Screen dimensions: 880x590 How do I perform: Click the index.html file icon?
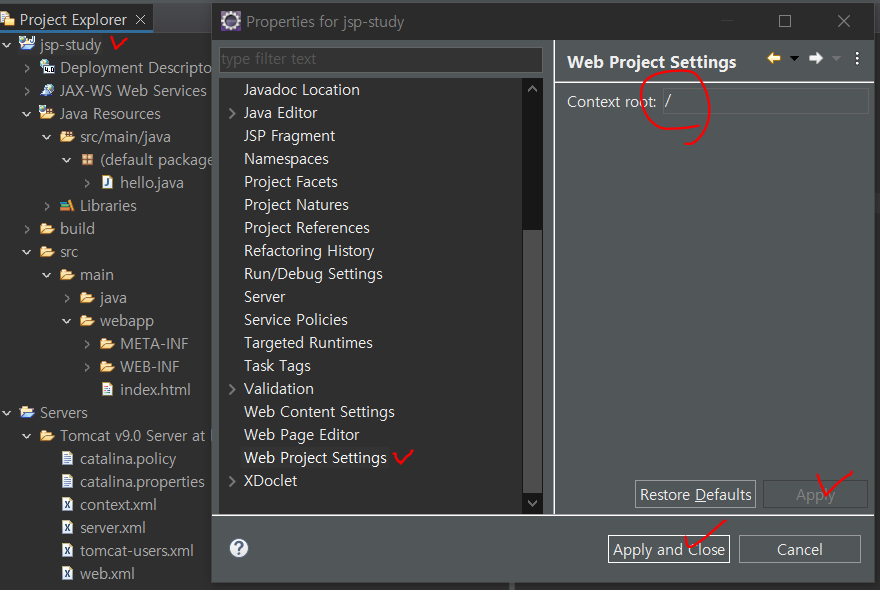[107, 390]
